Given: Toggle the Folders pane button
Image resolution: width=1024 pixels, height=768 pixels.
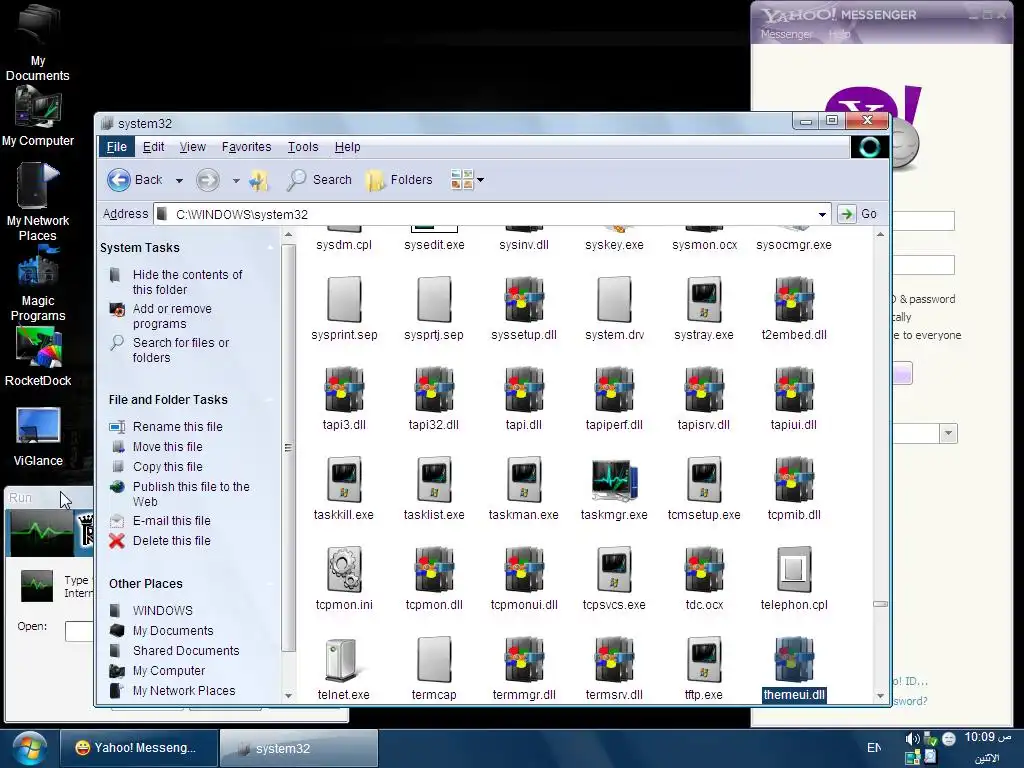Looking at the screenshot, I should (399, 180).
